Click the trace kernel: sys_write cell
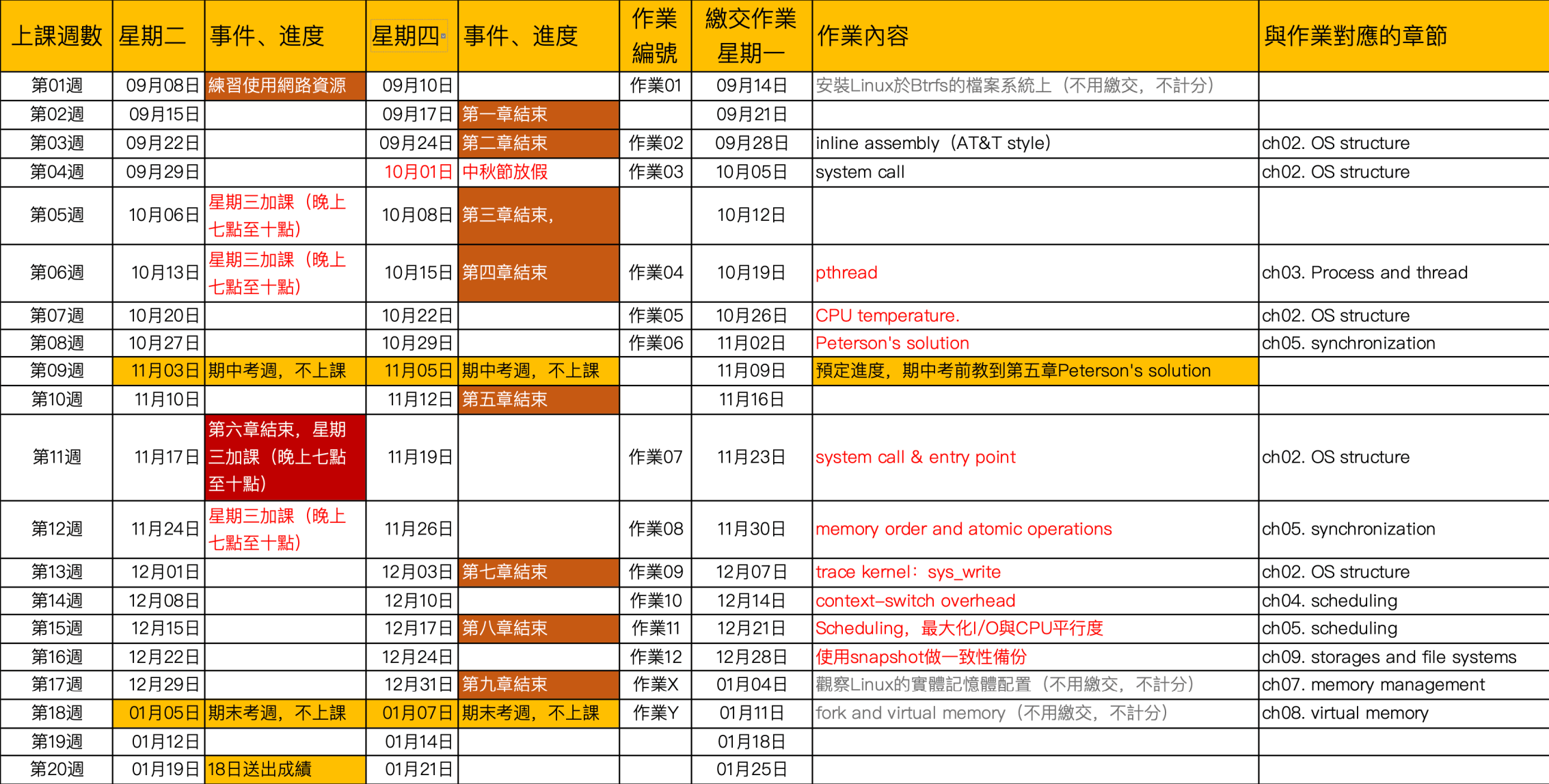Image resolution: width=1549 pixels, height=784 pixels. click(908, 572)
